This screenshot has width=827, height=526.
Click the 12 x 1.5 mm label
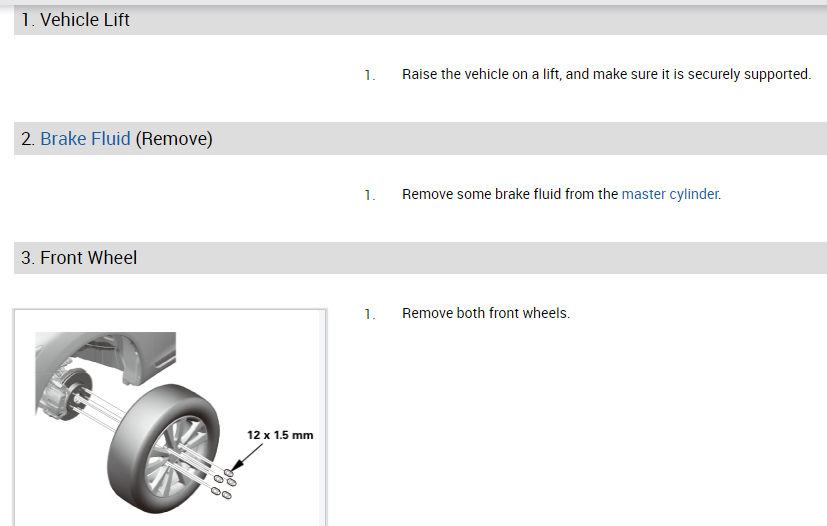280,435
